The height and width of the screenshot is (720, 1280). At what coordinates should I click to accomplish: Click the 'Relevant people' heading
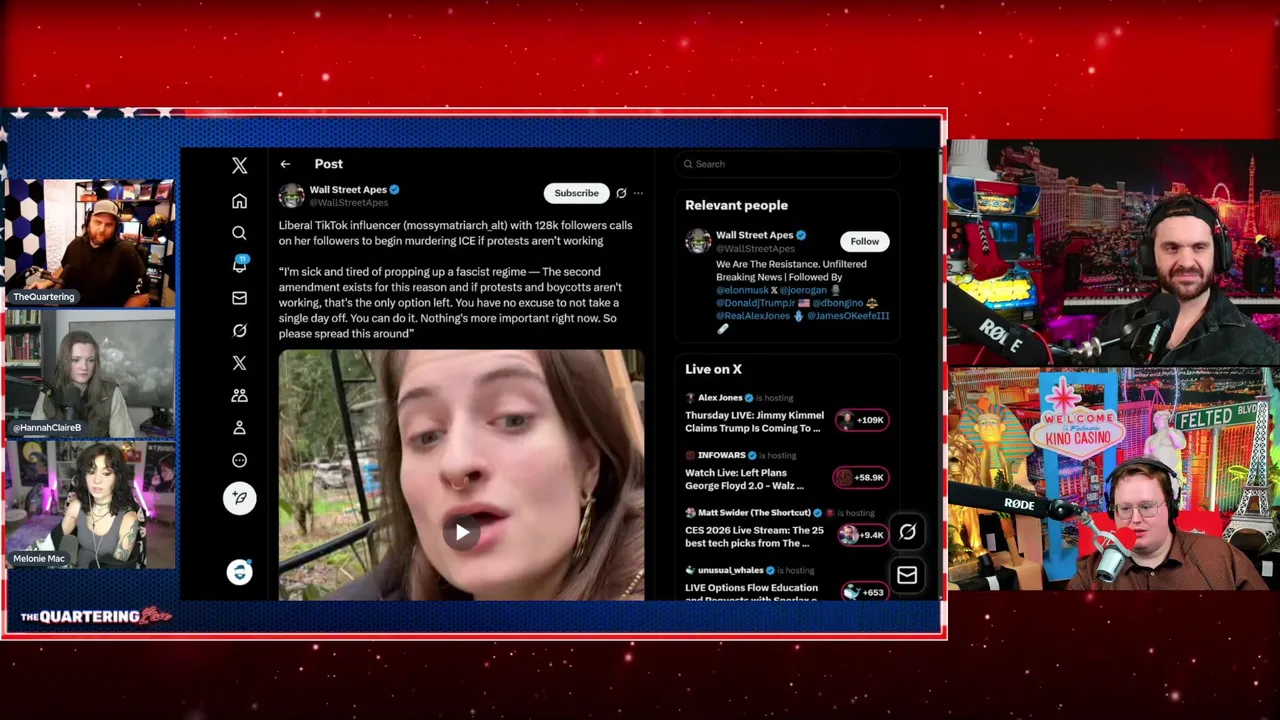coord(736,205)
